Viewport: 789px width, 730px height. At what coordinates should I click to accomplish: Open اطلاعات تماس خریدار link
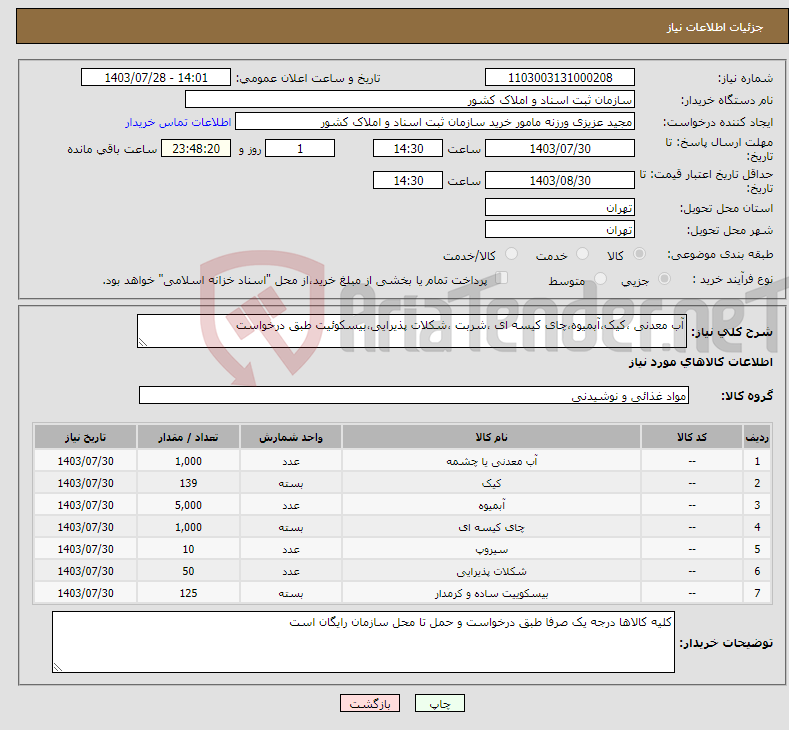tap(178, 122)
